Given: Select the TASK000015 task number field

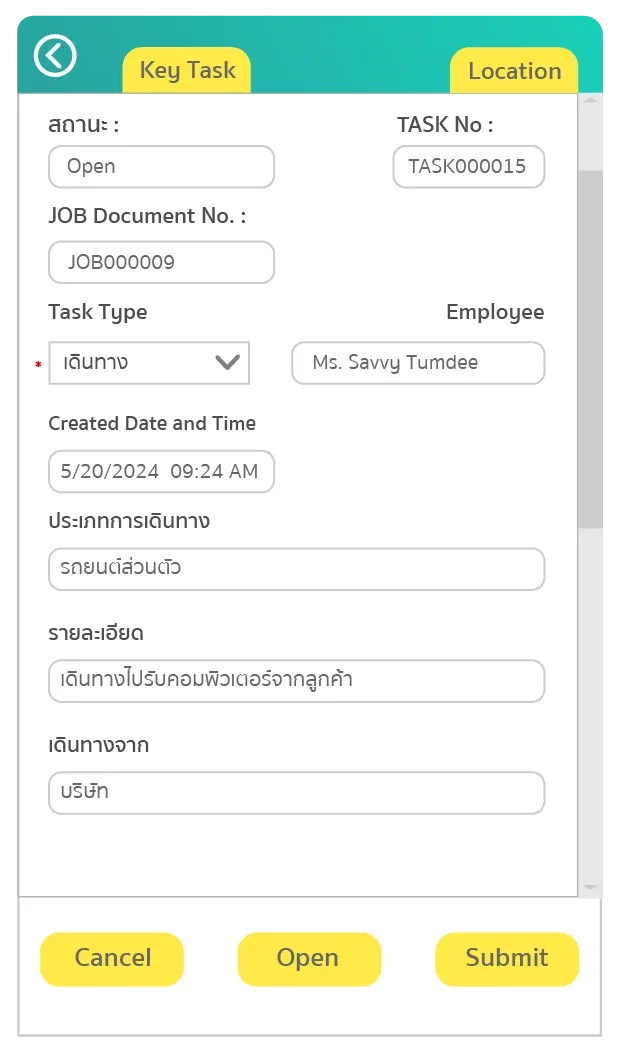Looking at the screenshot, I should [468, 166].
